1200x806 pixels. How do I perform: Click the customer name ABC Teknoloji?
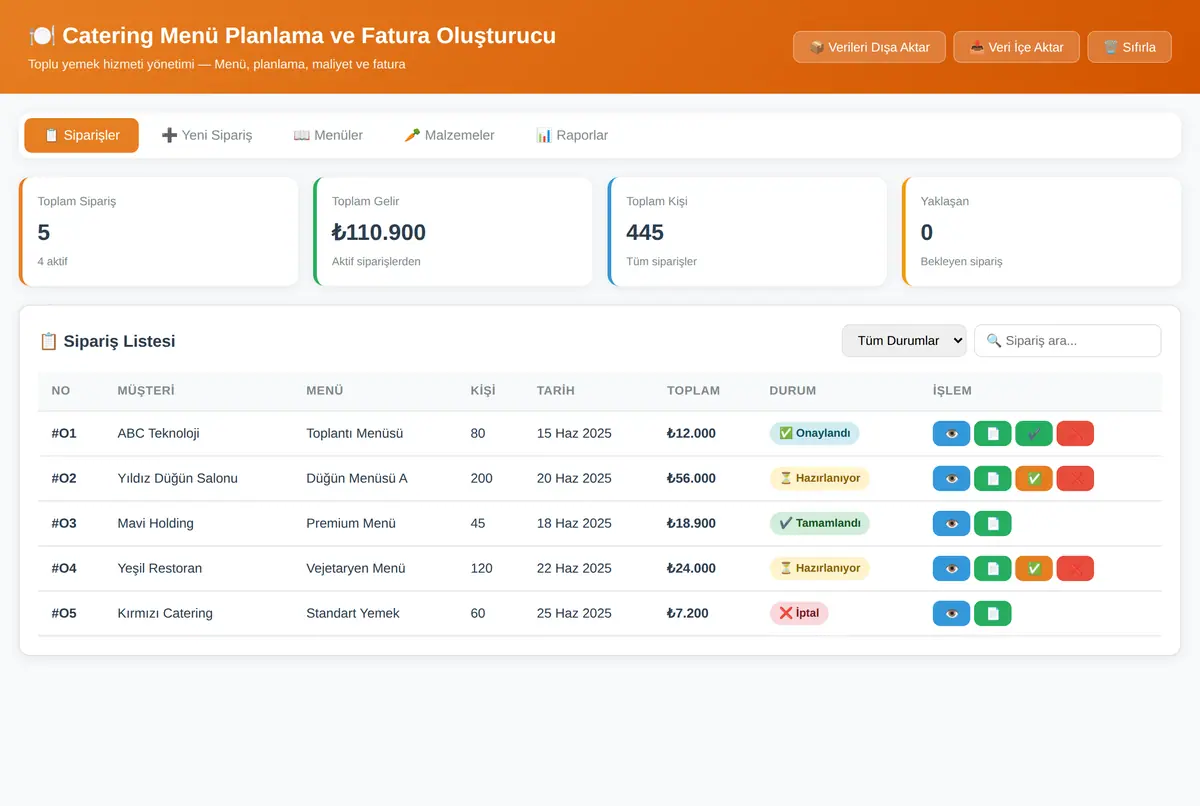pyautogui.click(x=158, y=434)
